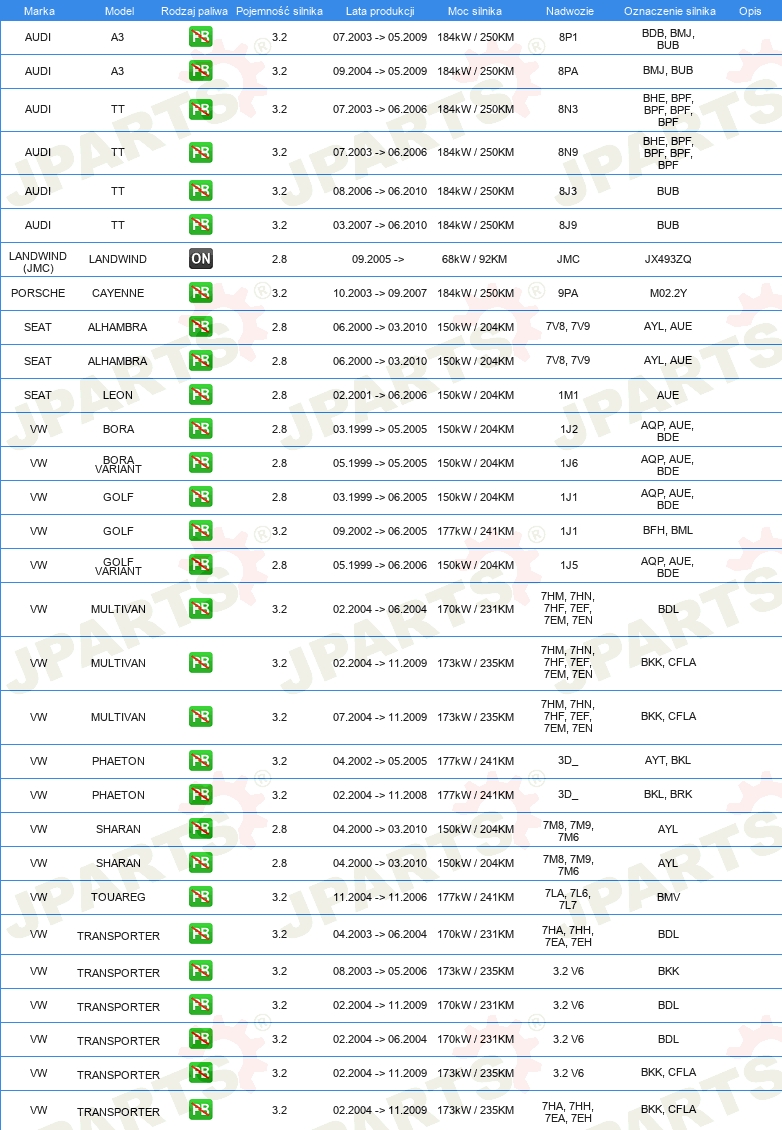Image resolution: width=782 pixels, height=1130 pixels.
Task: Click the Rodzaj paliwa column header
Action: point(194,11)
